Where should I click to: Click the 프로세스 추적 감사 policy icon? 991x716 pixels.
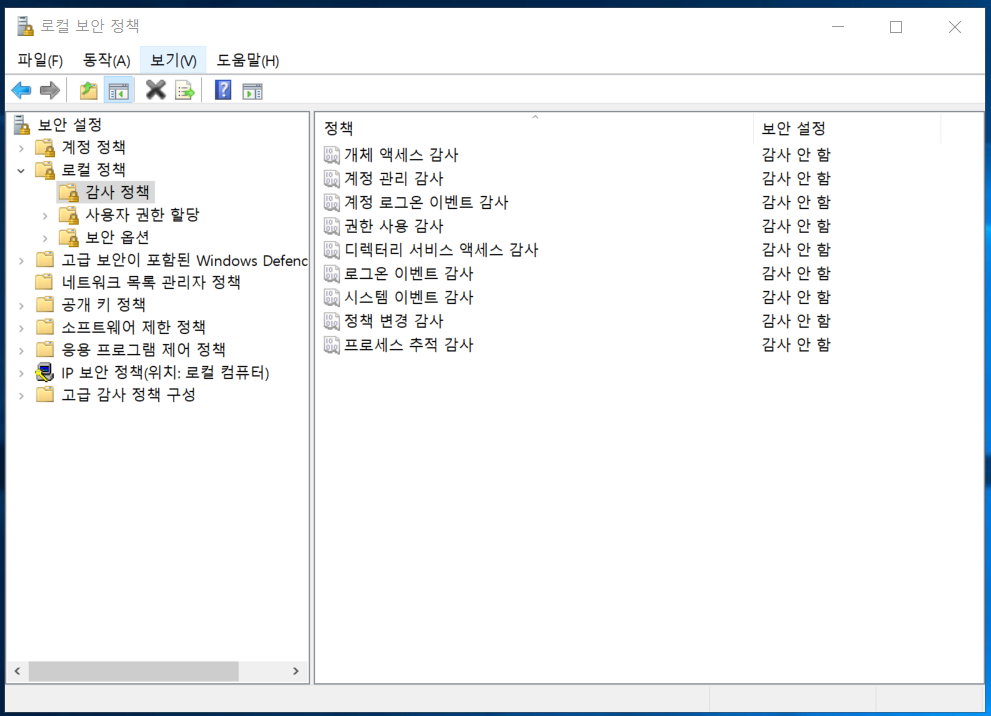click(332, 345)
